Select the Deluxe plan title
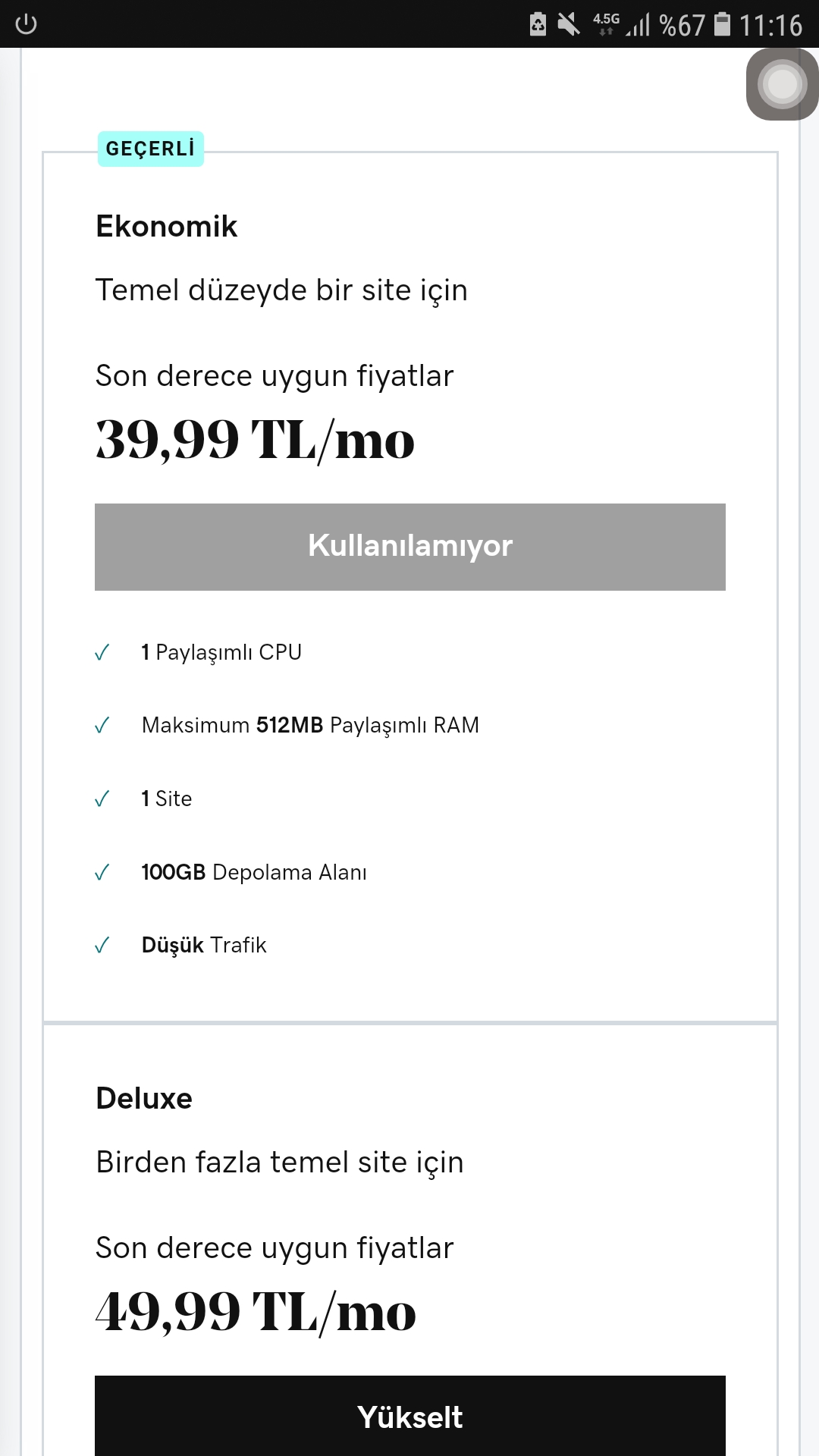This screenshot has width=819, height=1456. point(144,1098)
